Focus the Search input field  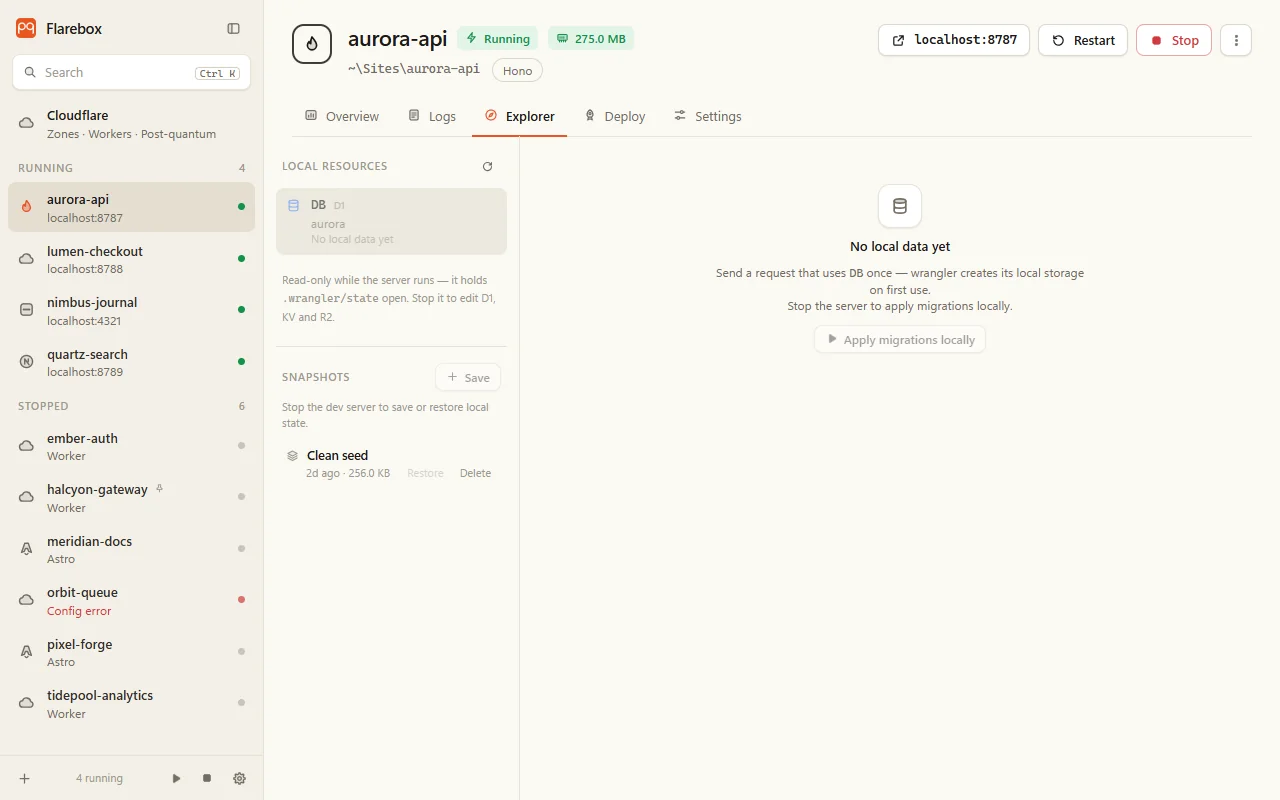(131, 72)
